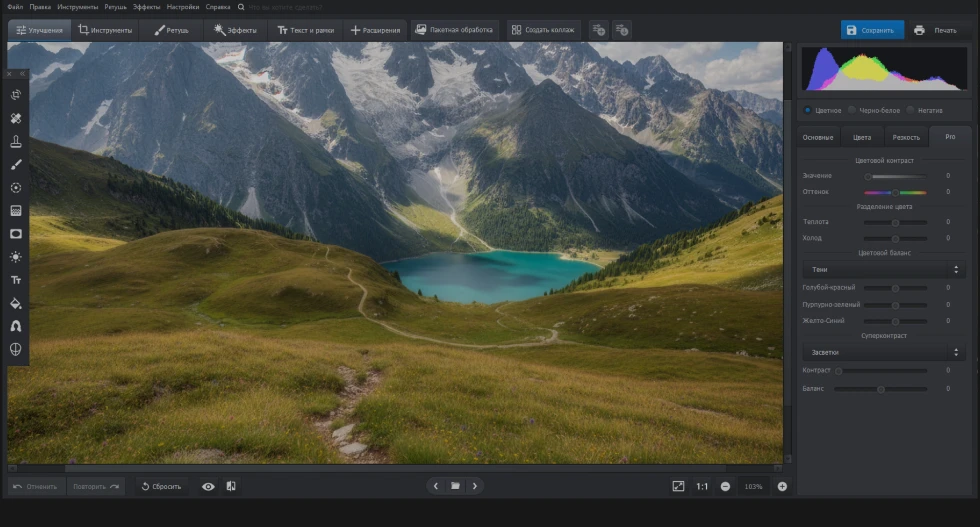The image size is (980, 527).
Task: Zoom in with the plus icon
Action: pyautogui.click(x=782, y=486)
